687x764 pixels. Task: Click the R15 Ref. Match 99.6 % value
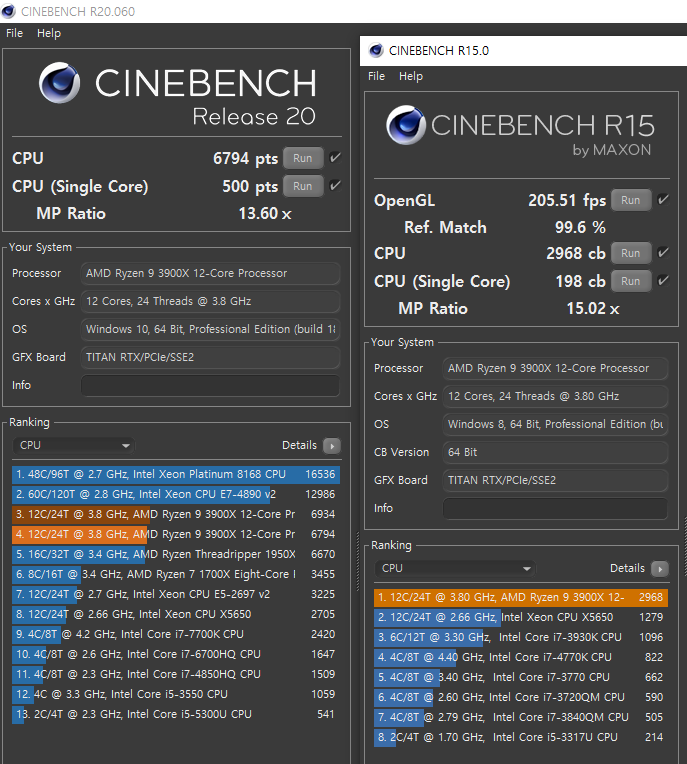tap(580, 227)
